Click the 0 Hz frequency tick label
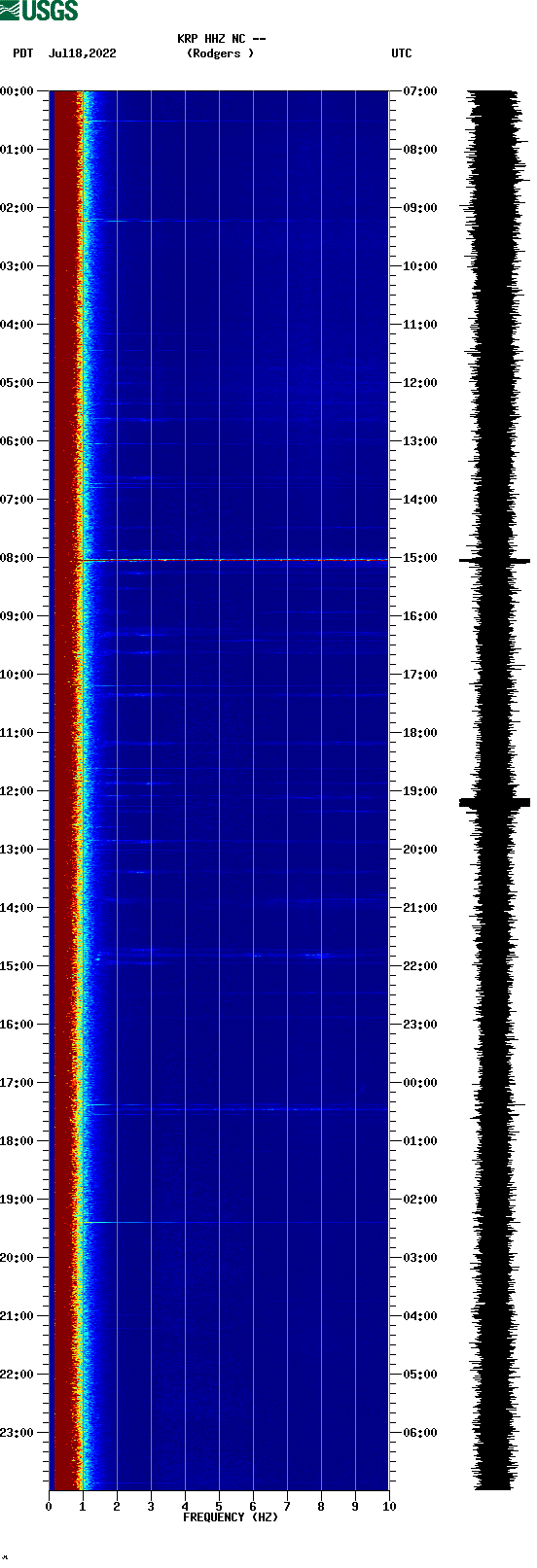This screenshot has width=537, height=1568. (49, 1507)
